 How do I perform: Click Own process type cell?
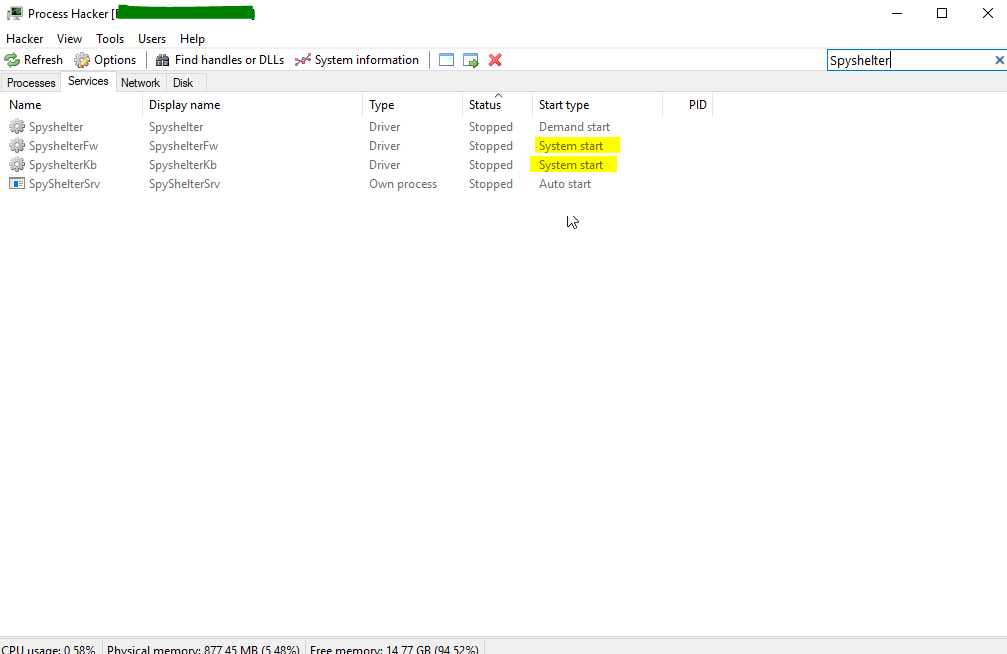click(403, 184)
